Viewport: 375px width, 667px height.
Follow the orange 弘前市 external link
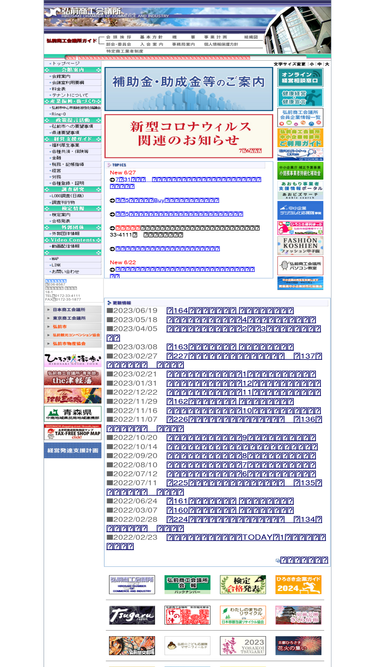coord(73,327)
